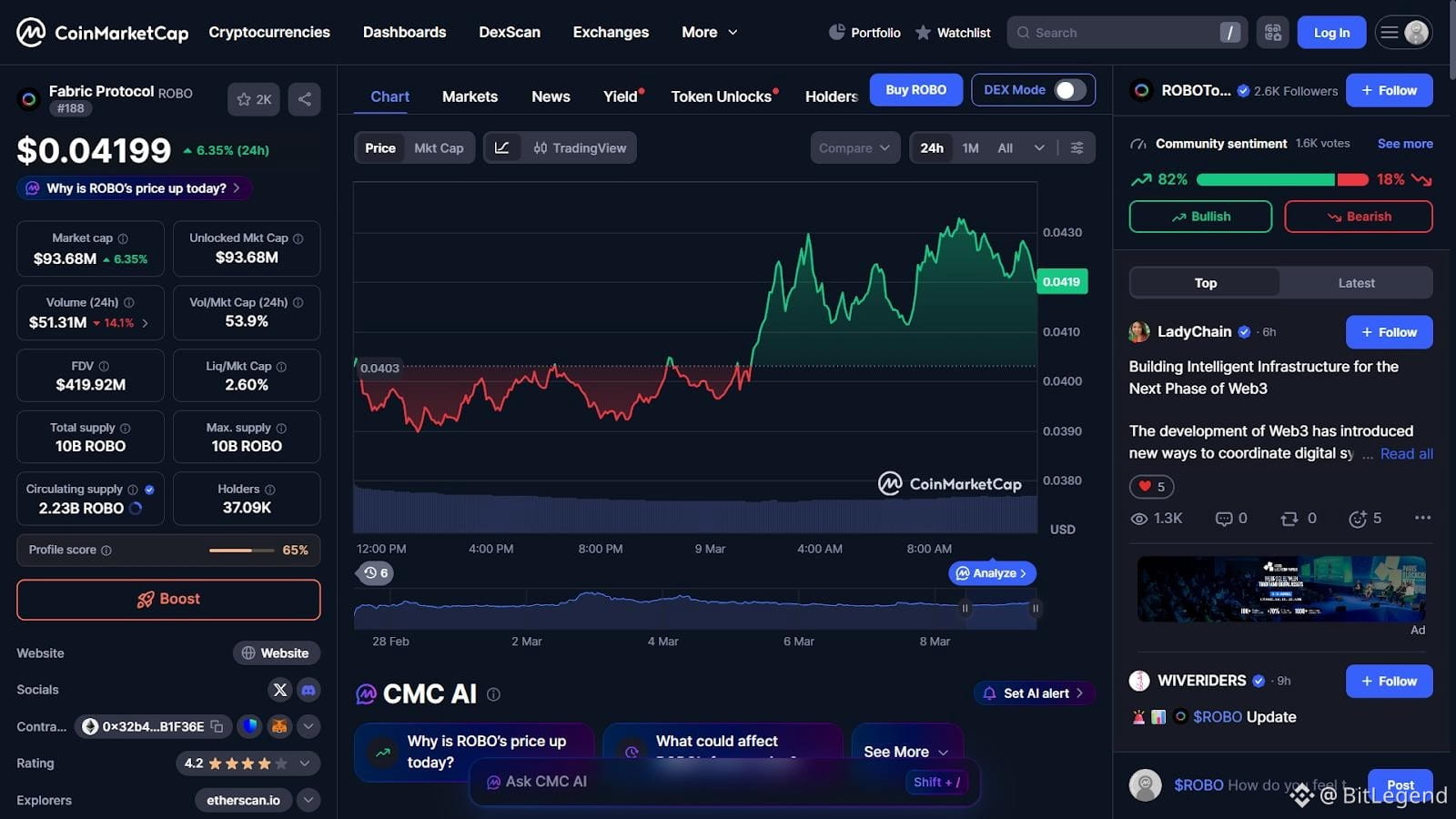
Task: Switch chart to Mkt Cap view
Action: (x=439, y=147)
